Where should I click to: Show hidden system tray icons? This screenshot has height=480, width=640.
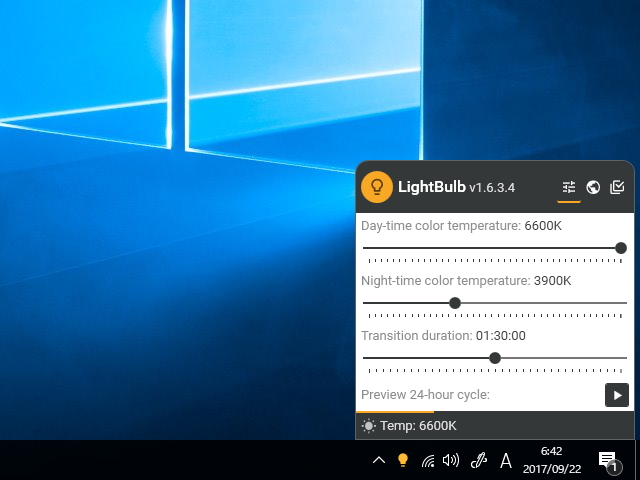379,460
